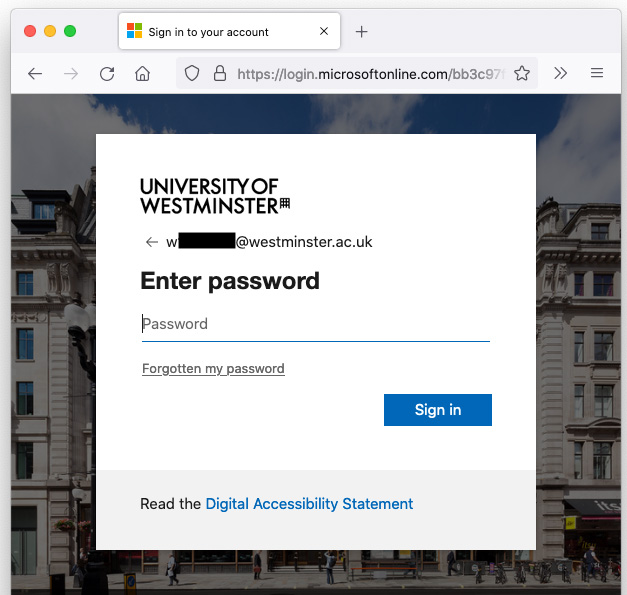
Task: Open the Firefox hamburger menu
Action: [x=597, y=73]
